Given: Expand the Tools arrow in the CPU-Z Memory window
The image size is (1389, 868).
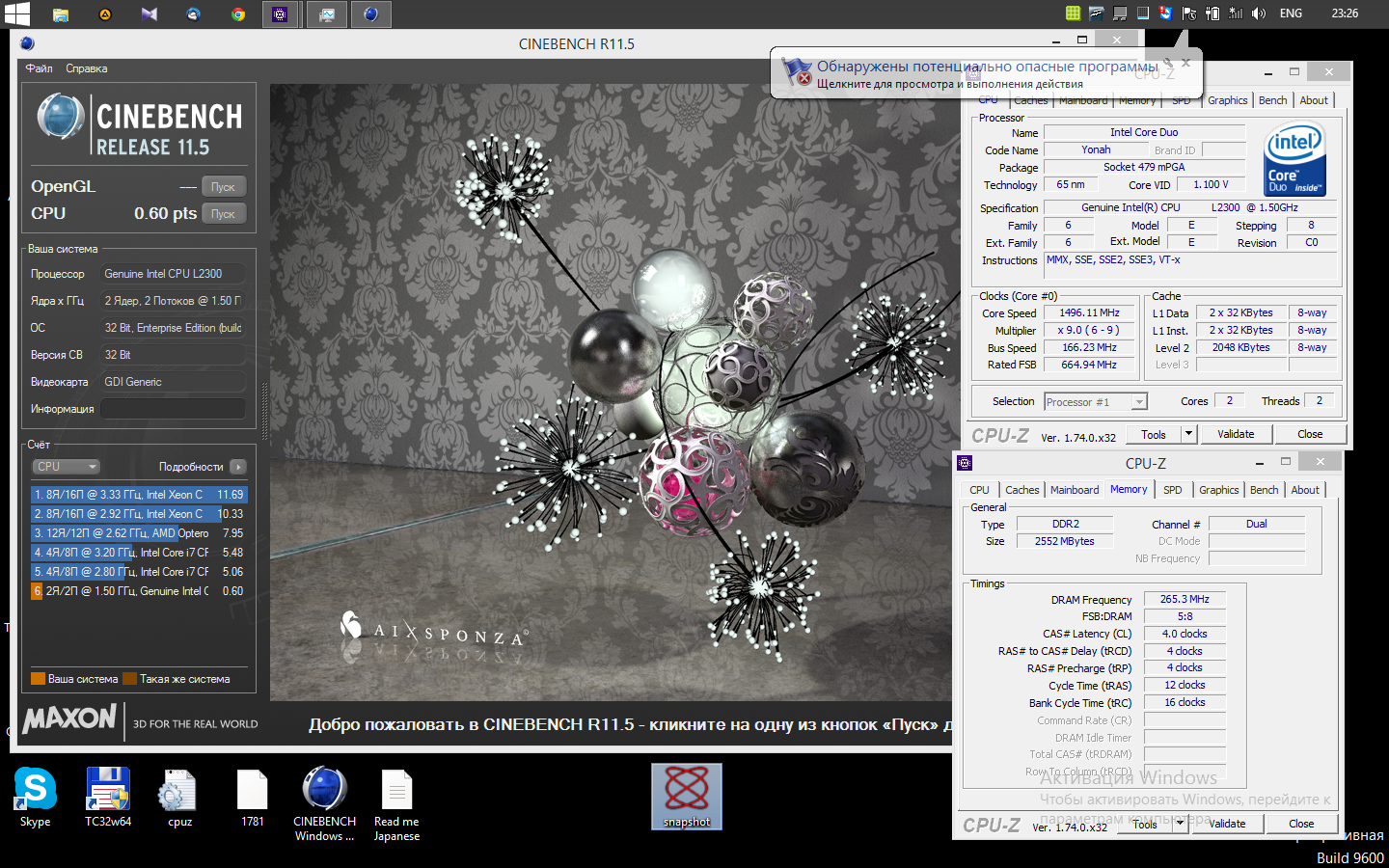Looking at the screenshot, I should (x=1180, y=824).
